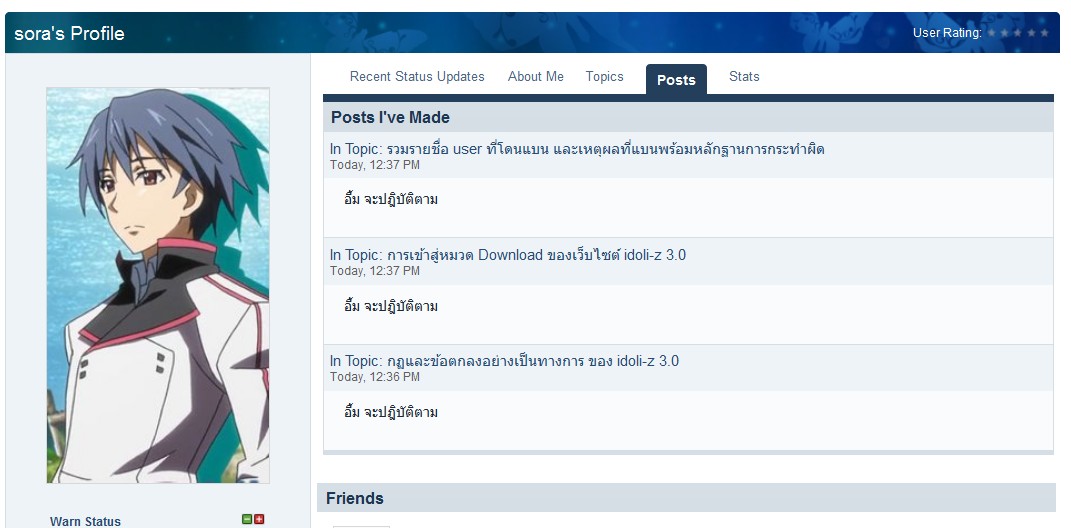The image size is (1071, 528).
Task: Click post text under Download section topic
Action: [391, 306]
